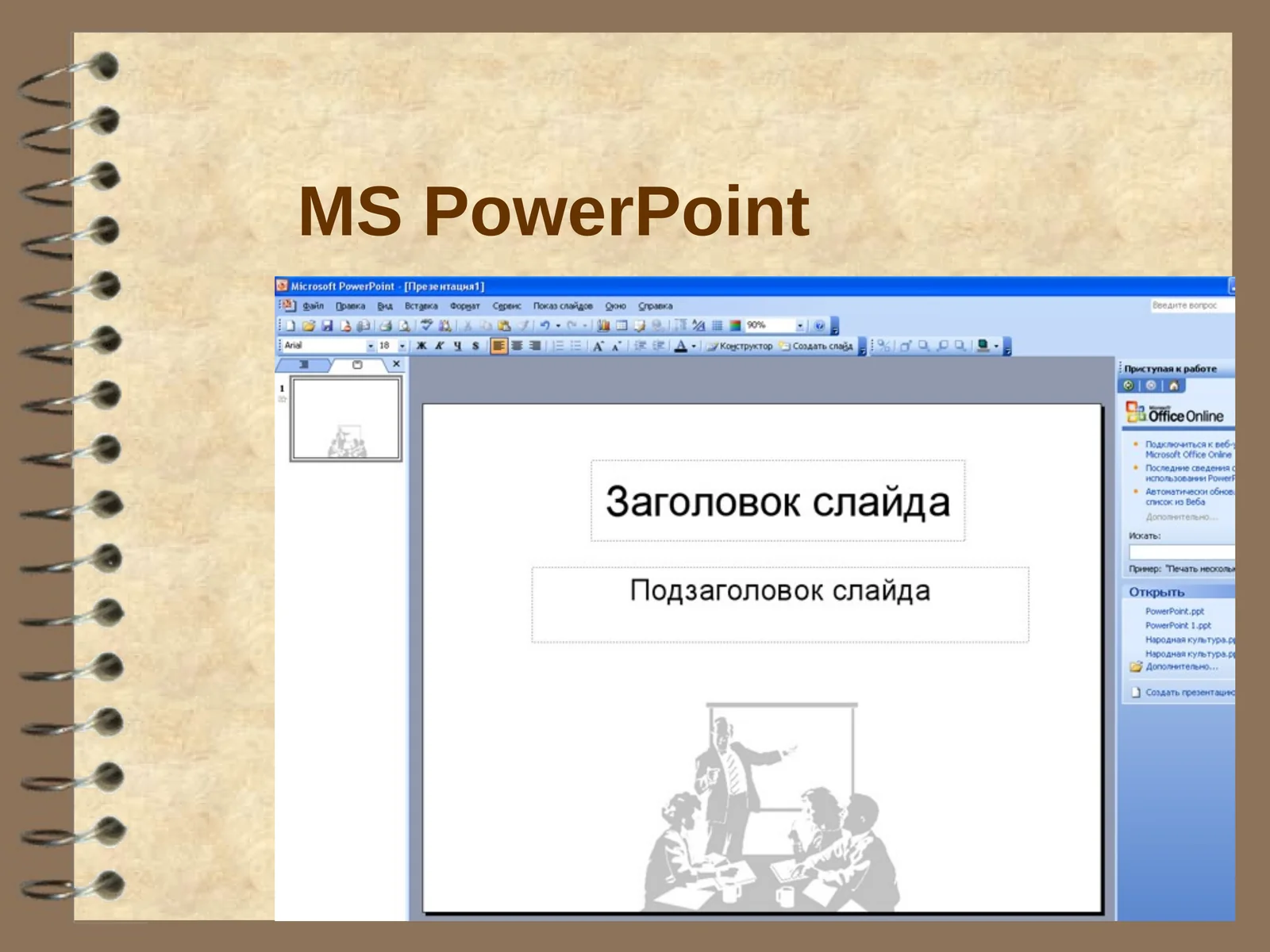Viewport: 1270px width, 952px height.
Task: Open the Файл menu
Action: click(313, 305)
